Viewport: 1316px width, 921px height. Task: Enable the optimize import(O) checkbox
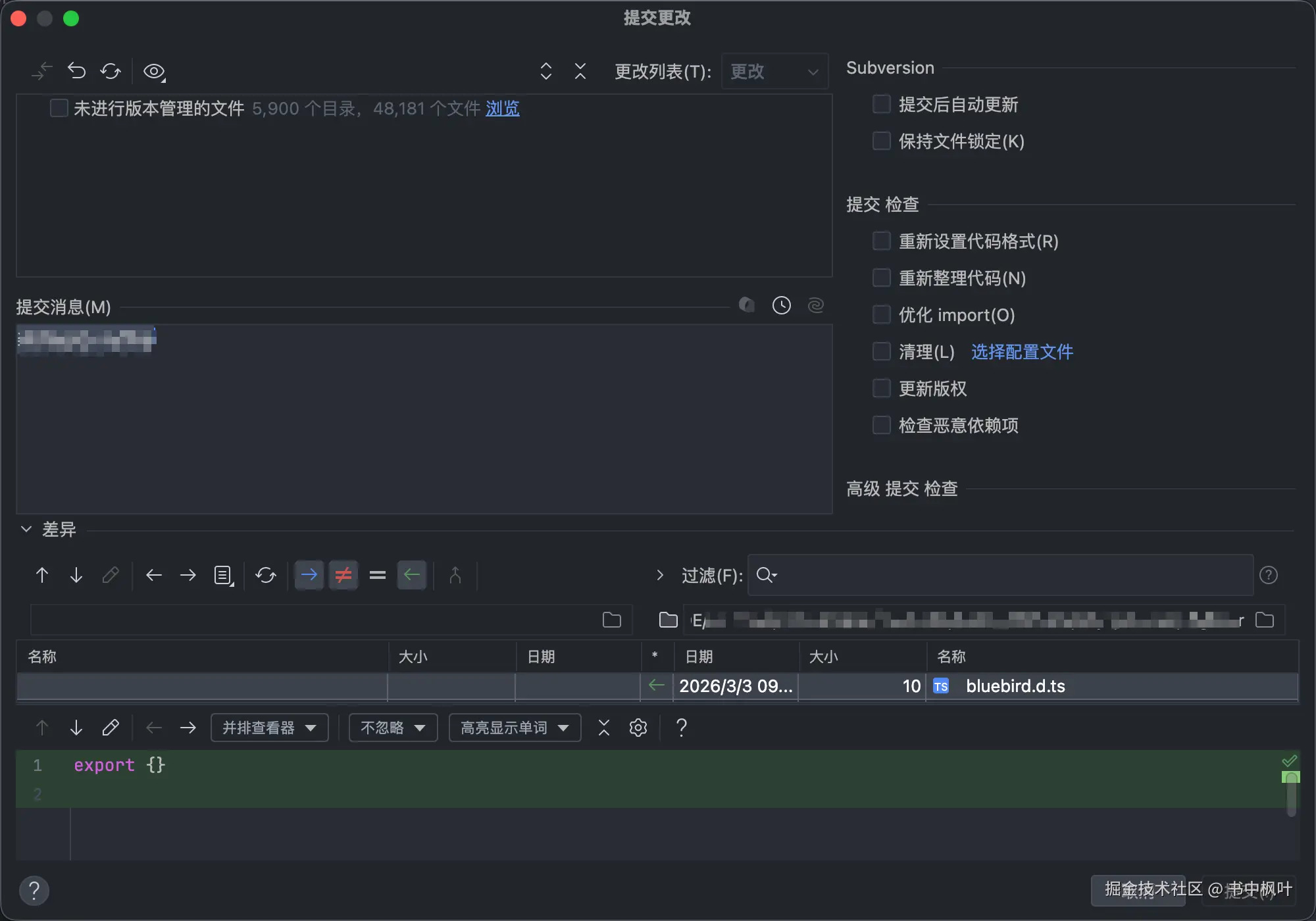(x=881, y=314)
